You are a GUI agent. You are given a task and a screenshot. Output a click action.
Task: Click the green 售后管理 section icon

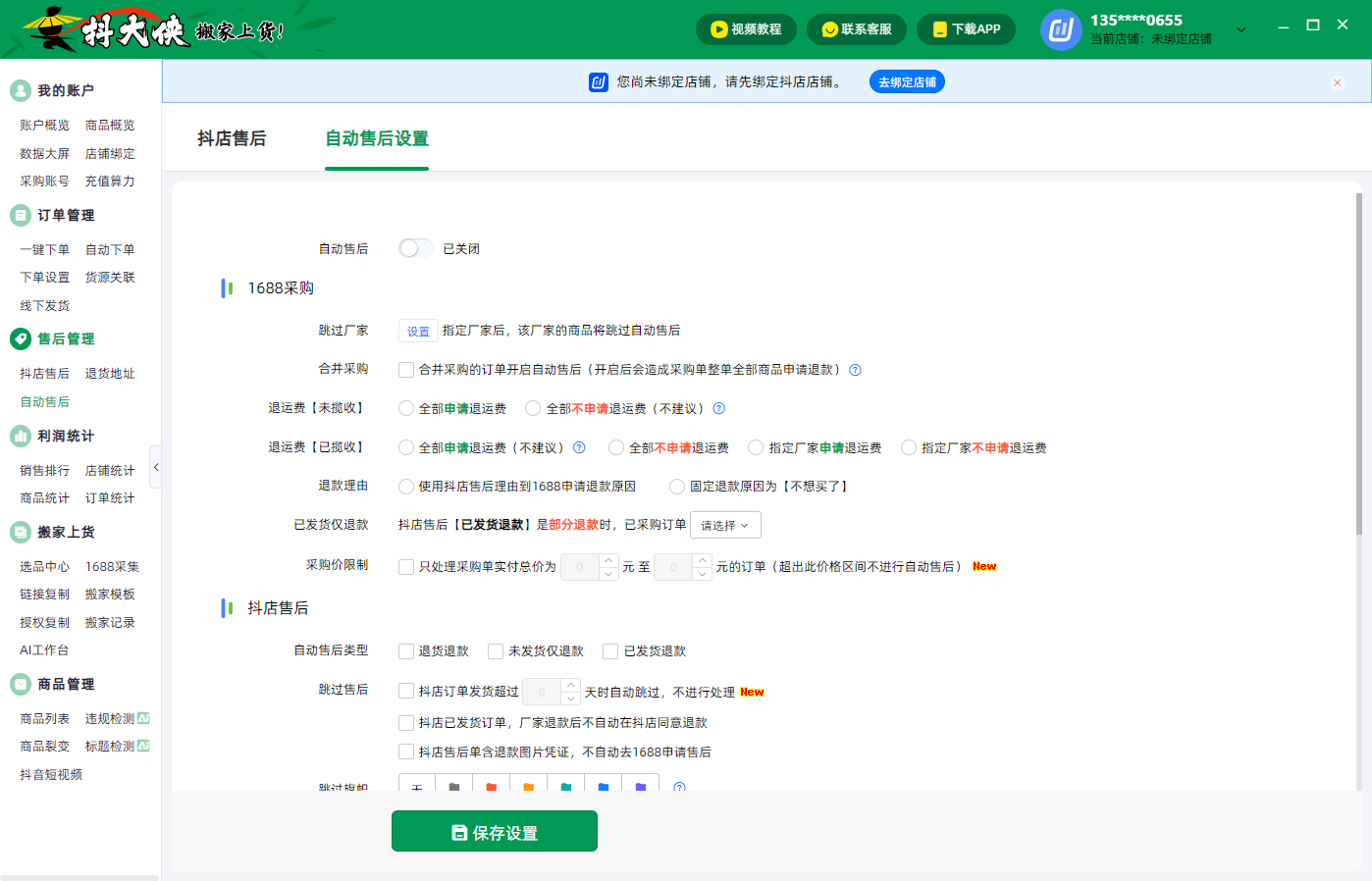click(x=21, y=338)
